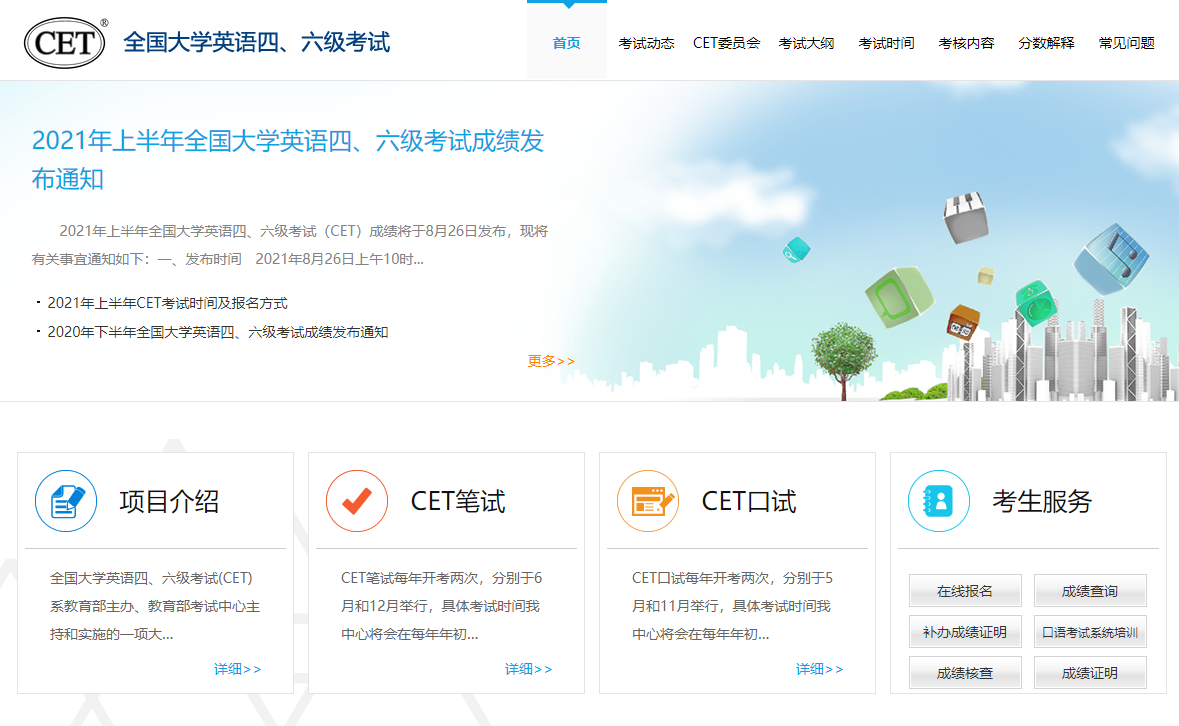Click the 全国大学英语四、六级考试 site title
1179x726 pixels.
pyautogui.click(x=256, y=42)
